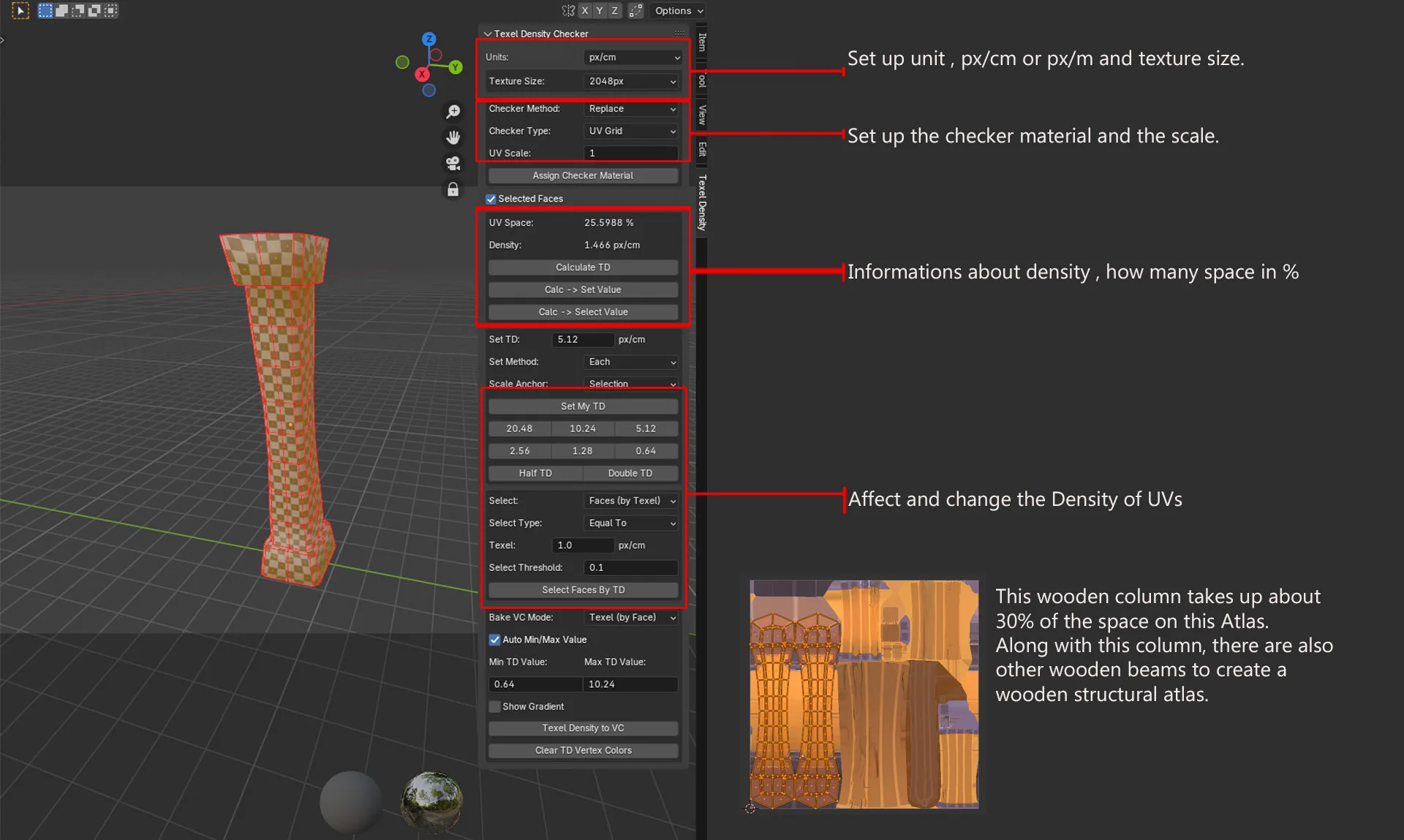Image resolution: width=1404 pixels, height=840 pixels.
Task: Switch to the Texel Density sidebar tab
Action: [702, 203]
